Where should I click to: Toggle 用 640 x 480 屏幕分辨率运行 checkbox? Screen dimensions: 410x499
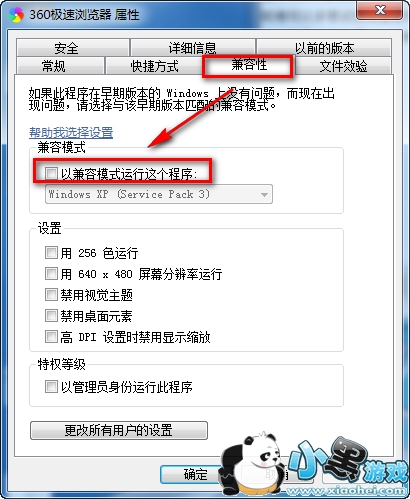click(51, 274)
